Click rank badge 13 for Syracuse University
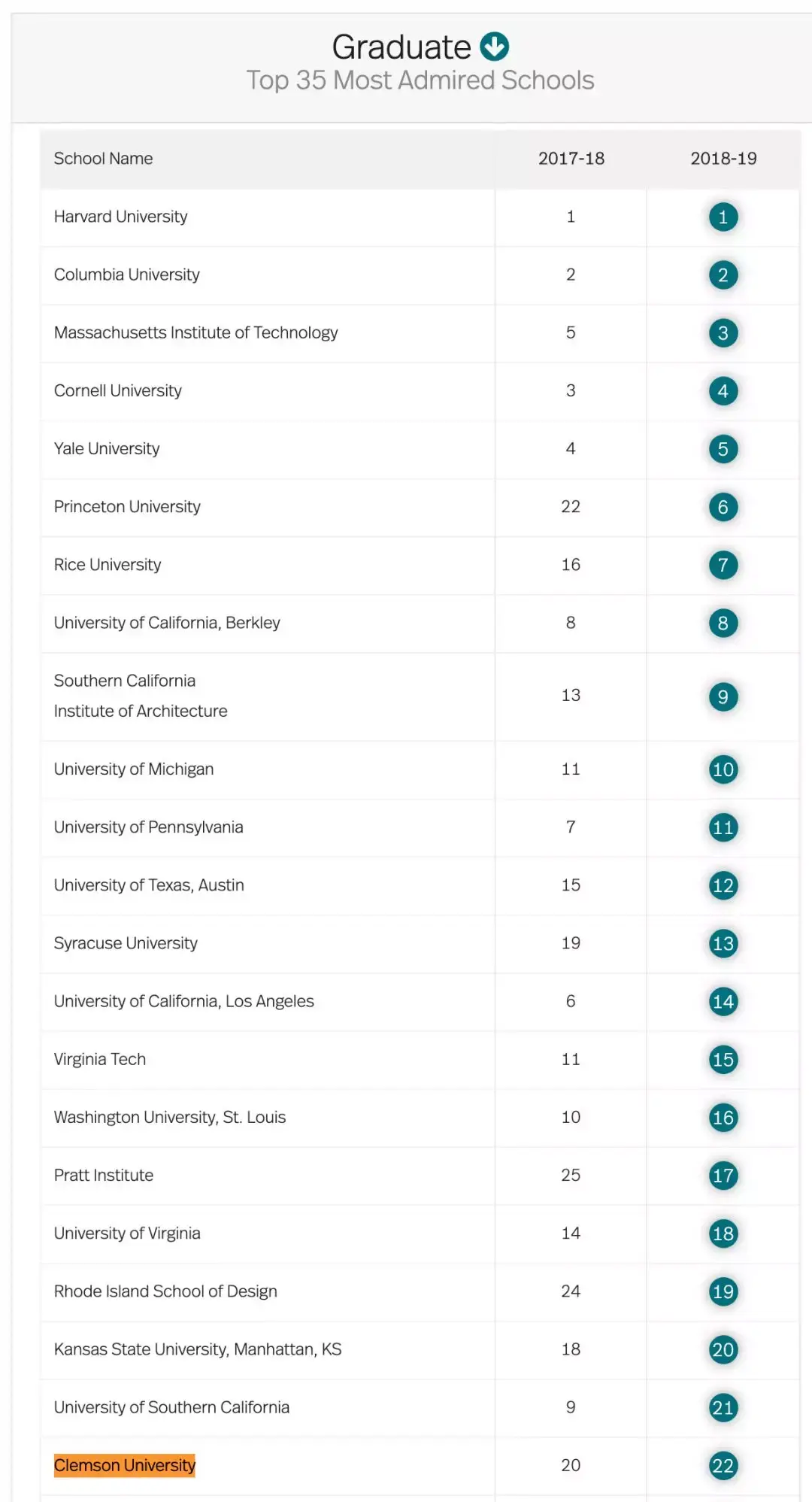Image resolution: width=812 pixels, height=1502 pixels. pyautogui.click(x=723, y=943)
